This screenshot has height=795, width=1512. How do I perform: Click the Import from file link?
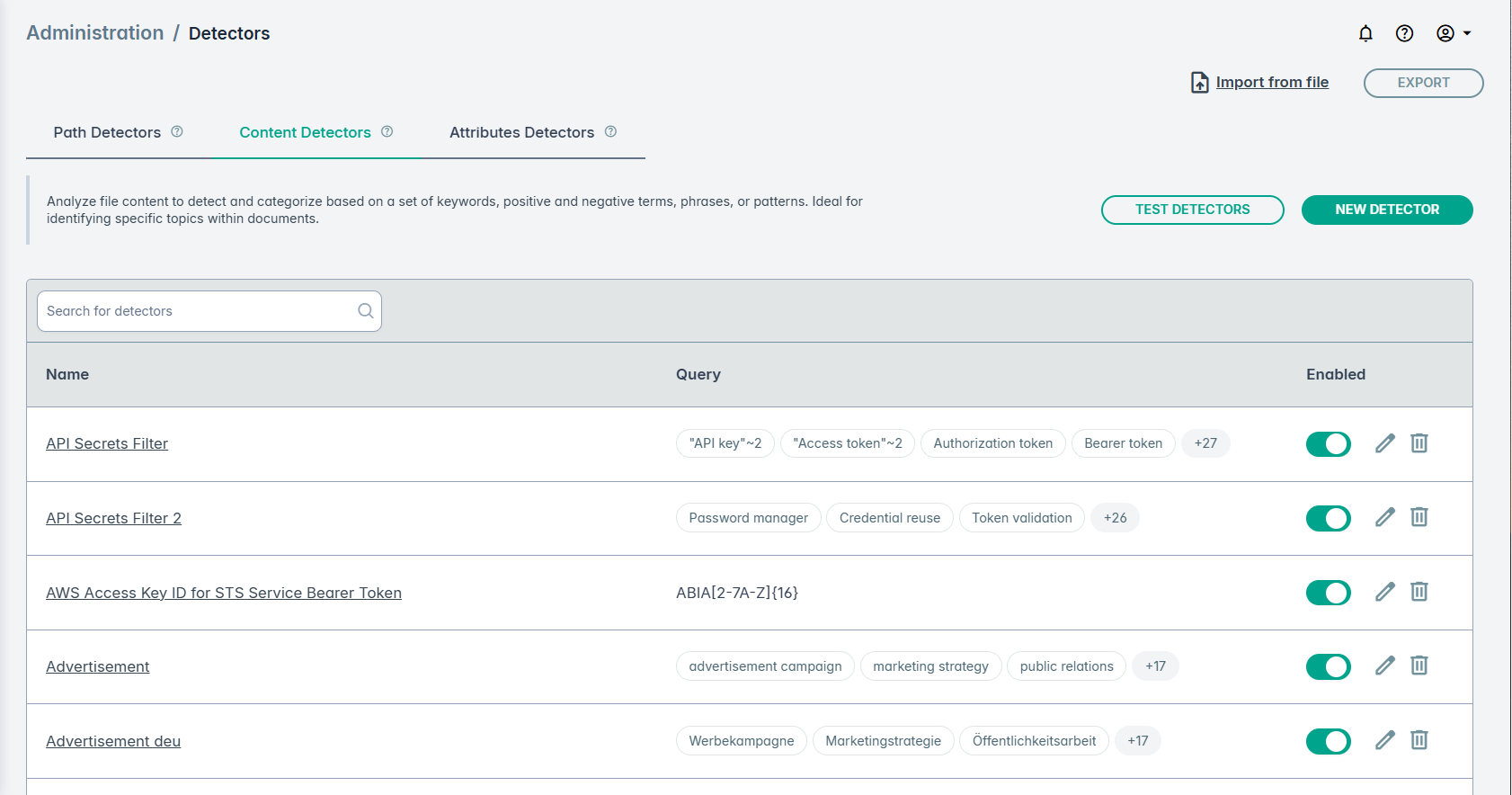pos(1271,82)
